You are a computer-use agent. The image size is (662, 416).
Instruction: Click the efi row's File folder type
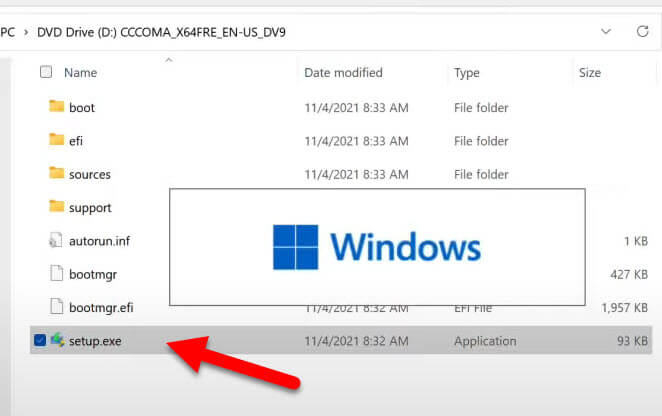[x=481, y=141]
